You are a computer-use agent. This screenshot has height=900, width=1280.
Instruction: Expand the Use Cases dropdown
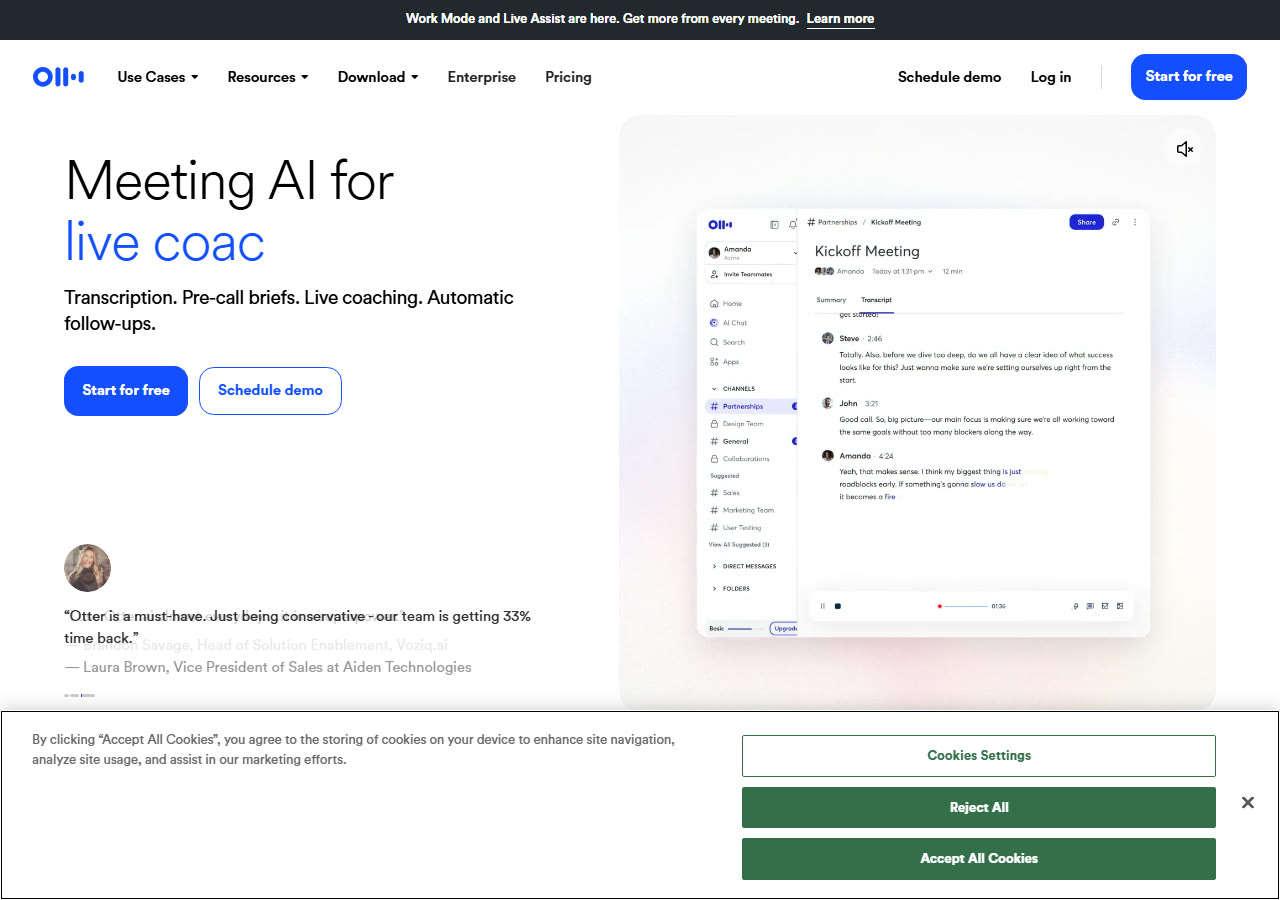pyautogui.click(x=158, y=77)
